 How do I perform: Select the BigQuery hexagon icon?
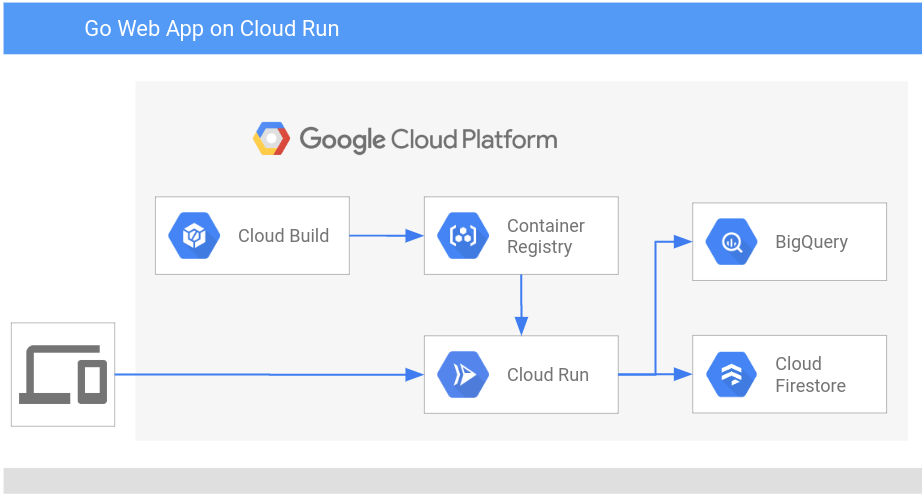pos(730,242)
